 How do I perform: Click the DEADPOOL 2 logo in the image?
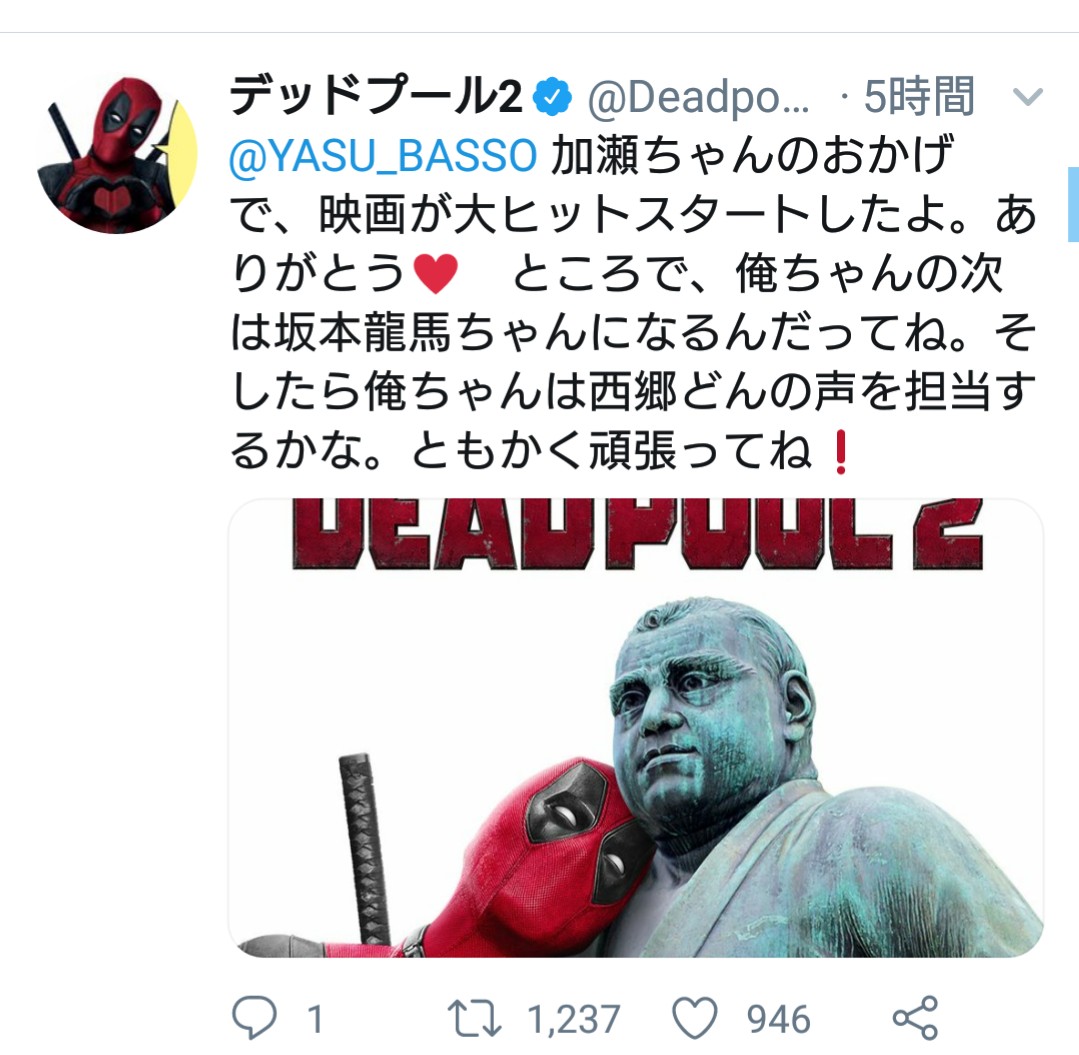coord(637,534)
